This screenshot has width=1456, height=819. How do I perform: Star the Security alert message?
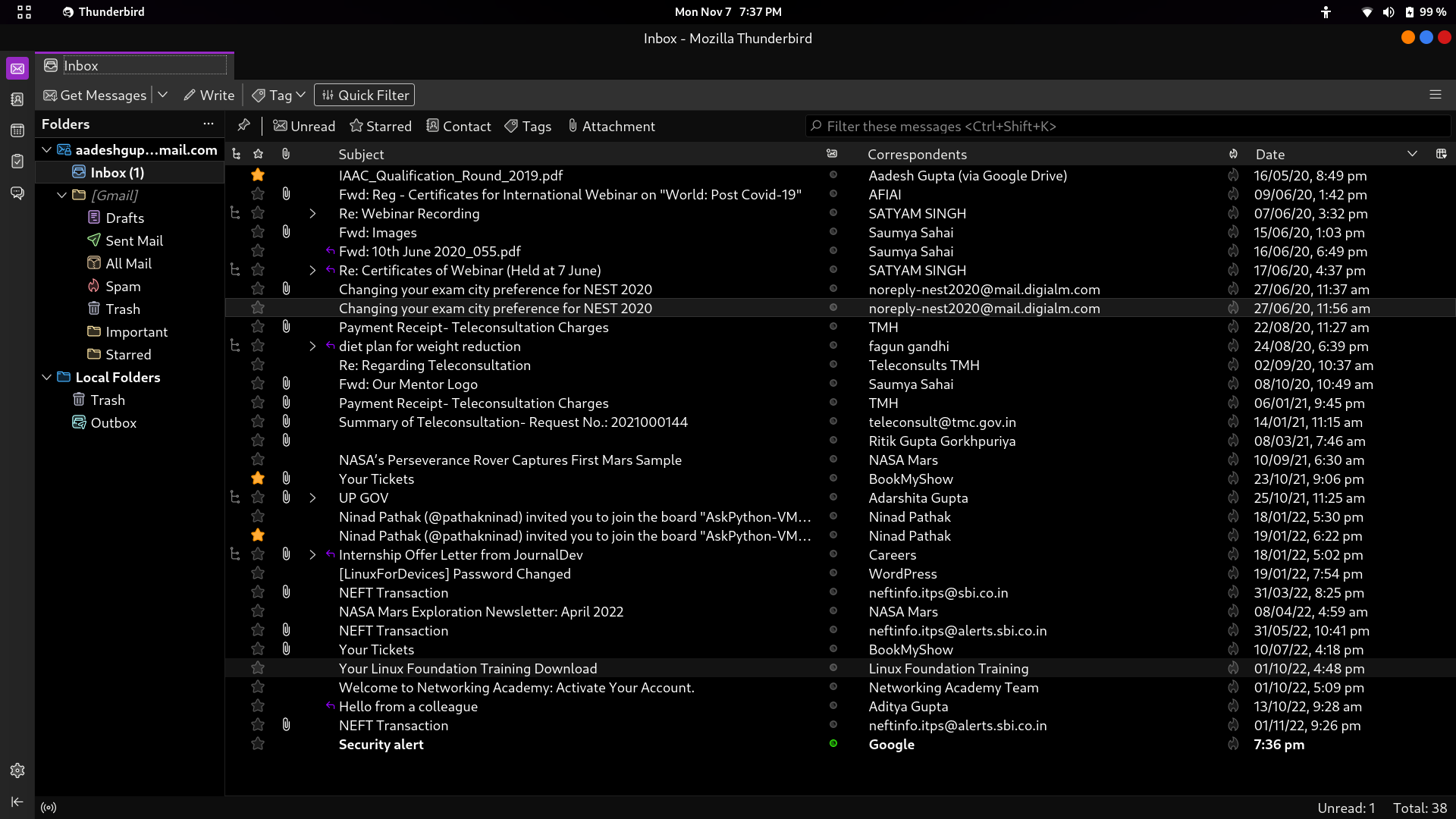click(x=258, y=744)
